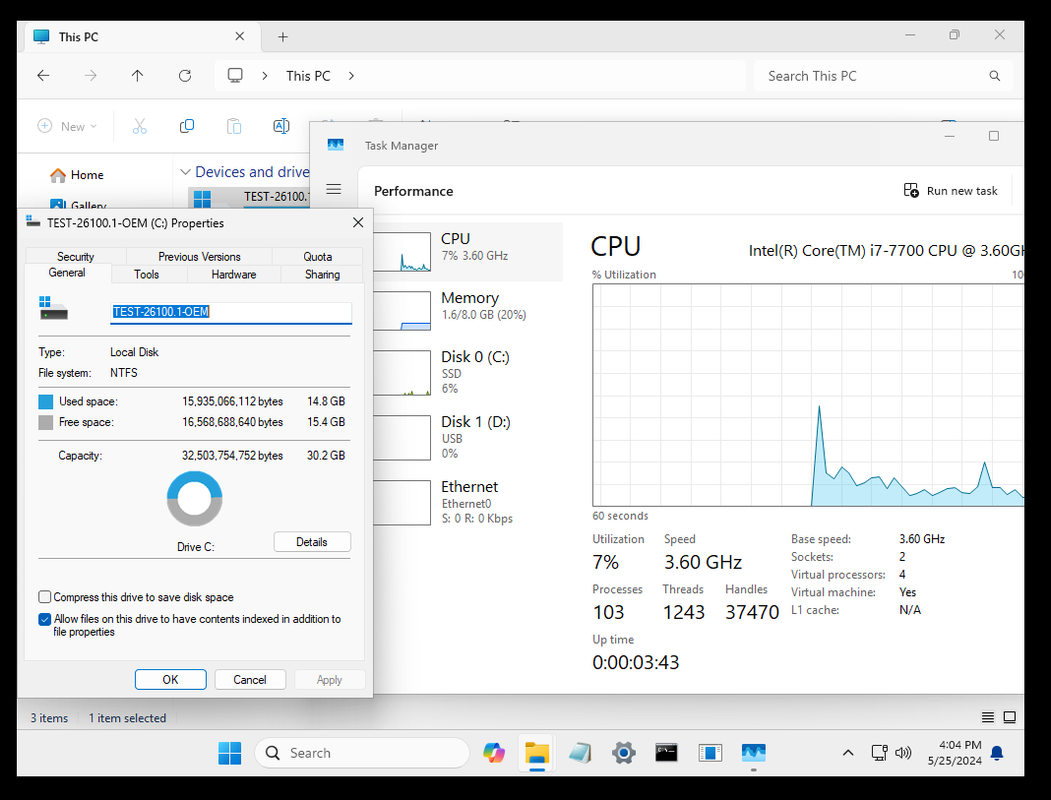
Task: Click the Drive C usage donut chart
Action: tap(194, 498)
